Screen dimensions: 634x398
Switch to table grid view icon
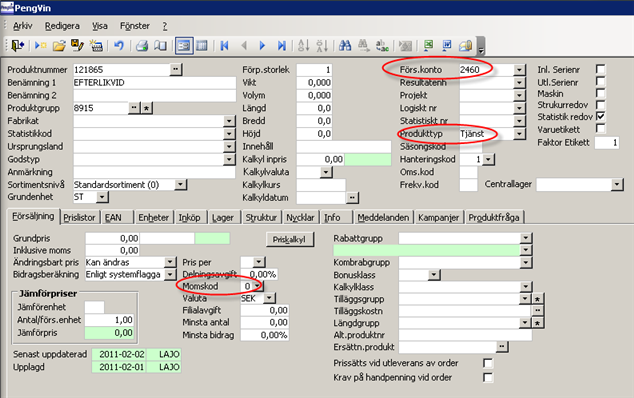201,46
